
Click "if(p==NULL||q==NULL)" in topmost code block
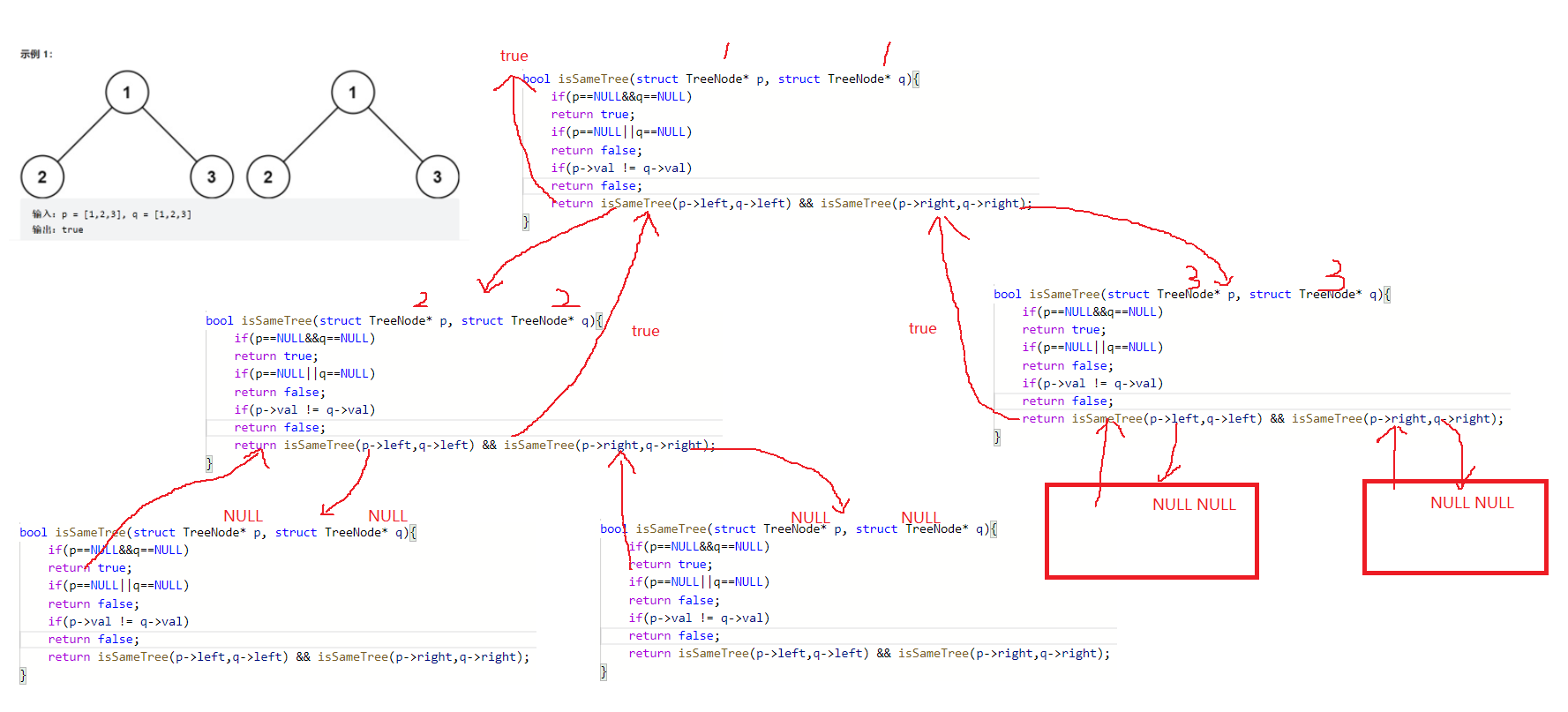(x=621, y=132)
